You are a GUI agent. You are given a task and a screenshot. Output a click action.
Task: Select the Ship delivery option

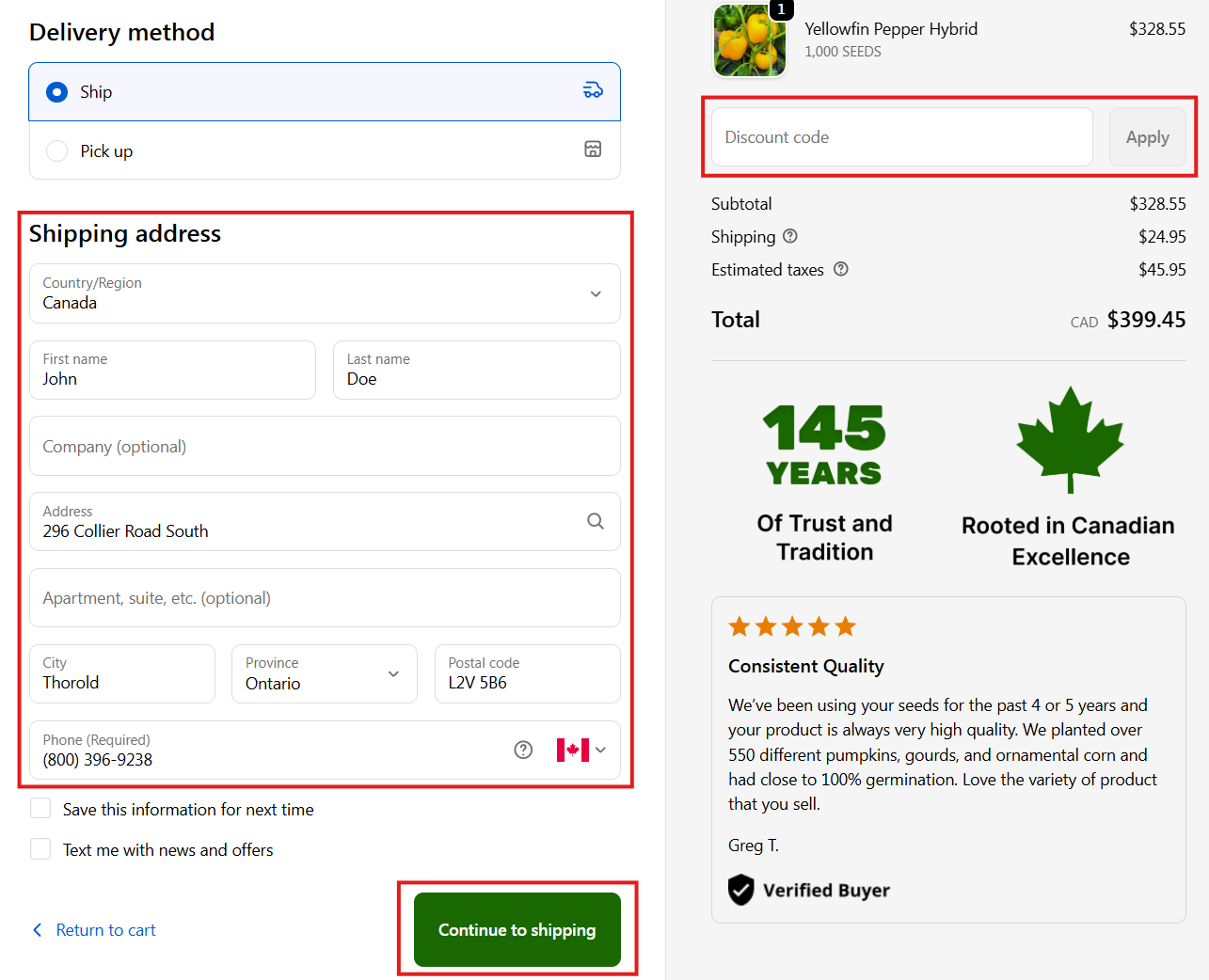pyautogui.click(x=57, y=92)
